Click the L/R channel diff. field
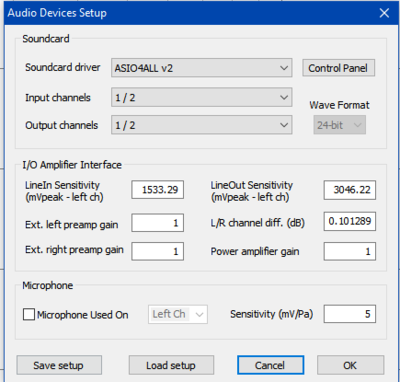This screenshot has height=382, width=400. (x=350, y=221)
